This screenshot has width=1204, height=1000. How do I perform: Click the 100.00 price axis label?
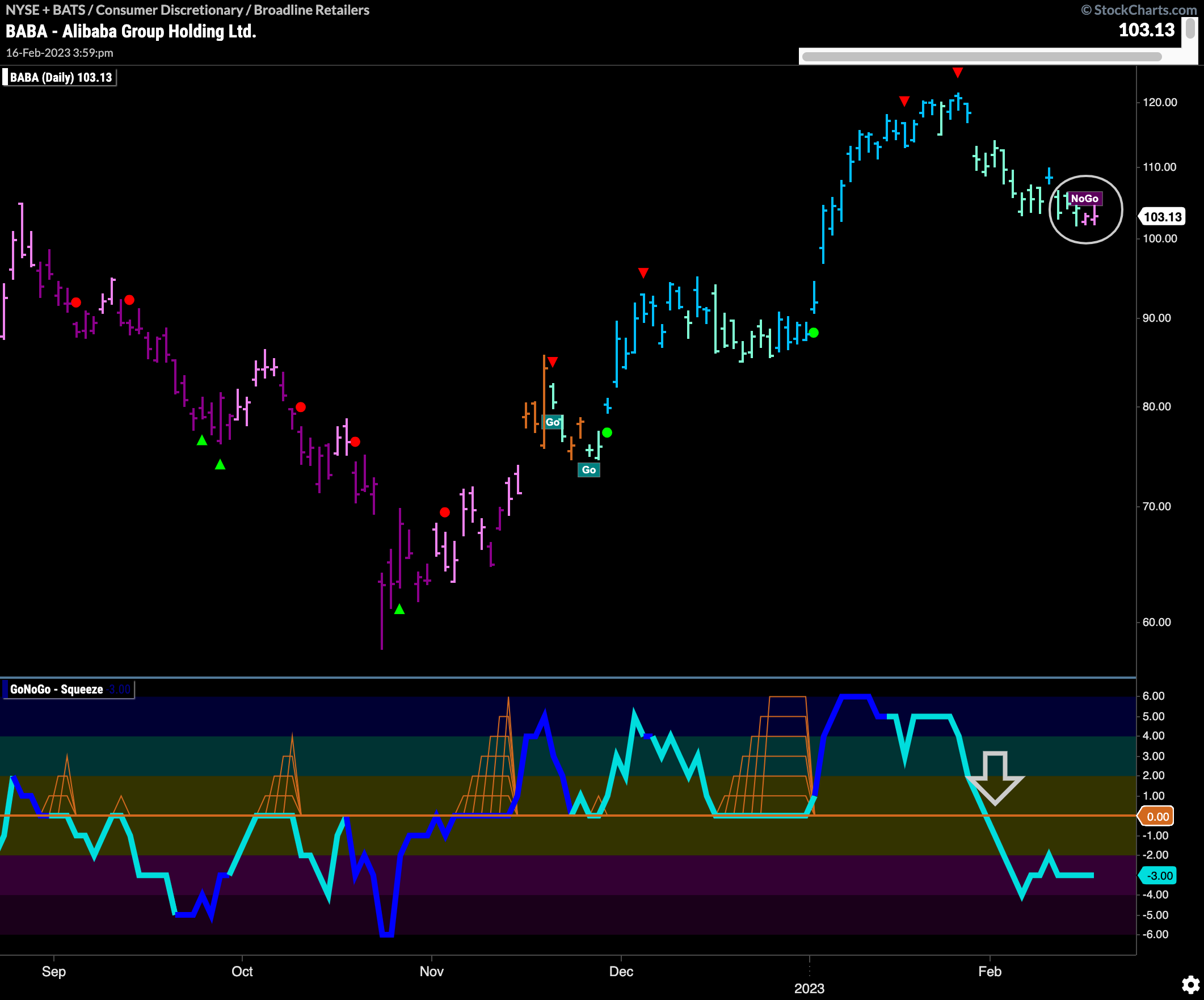[x=1160, y=238]
